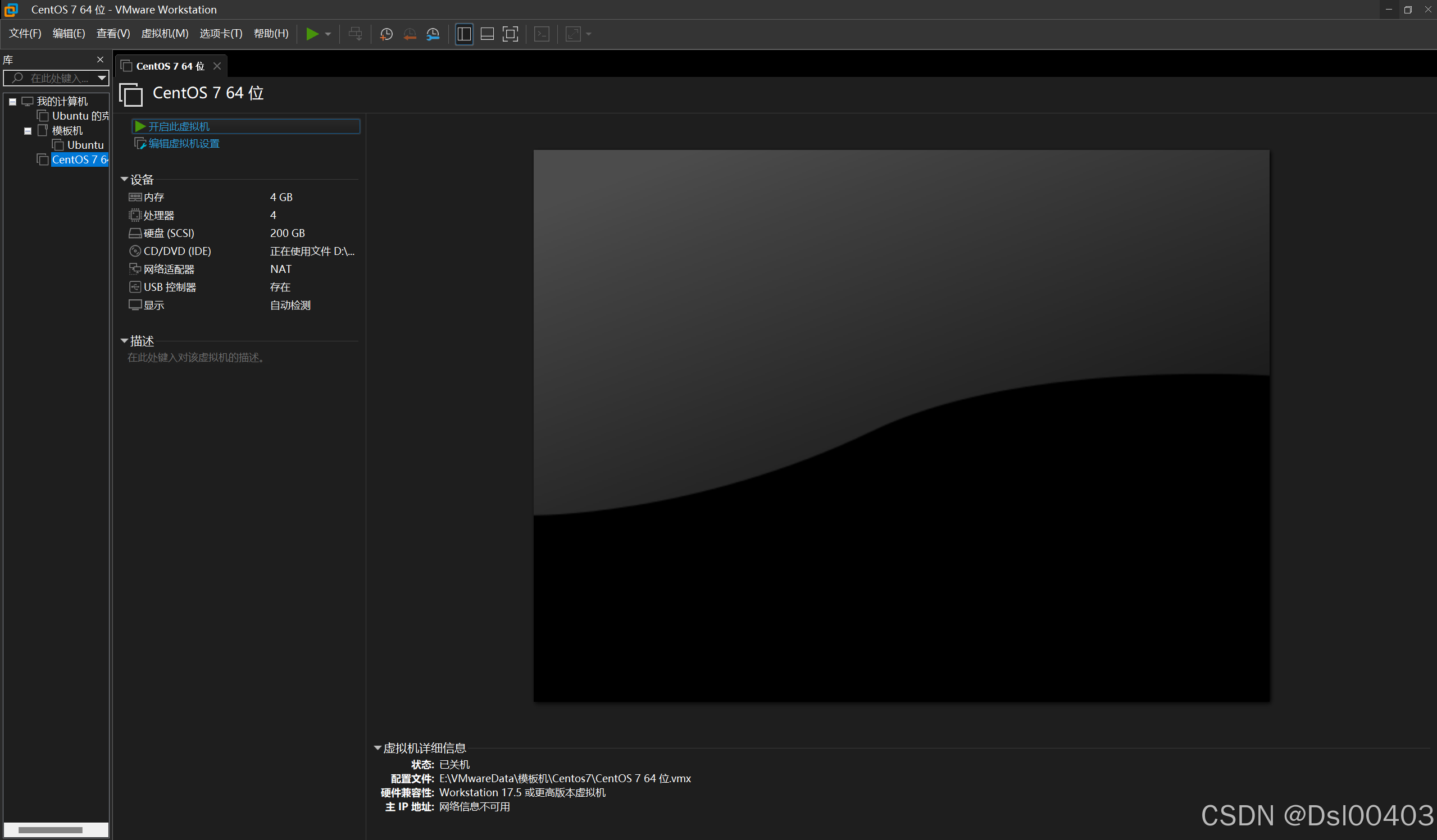Click the 网络信息不可用 IP value

pyautogui.click(x=475, y=807)
